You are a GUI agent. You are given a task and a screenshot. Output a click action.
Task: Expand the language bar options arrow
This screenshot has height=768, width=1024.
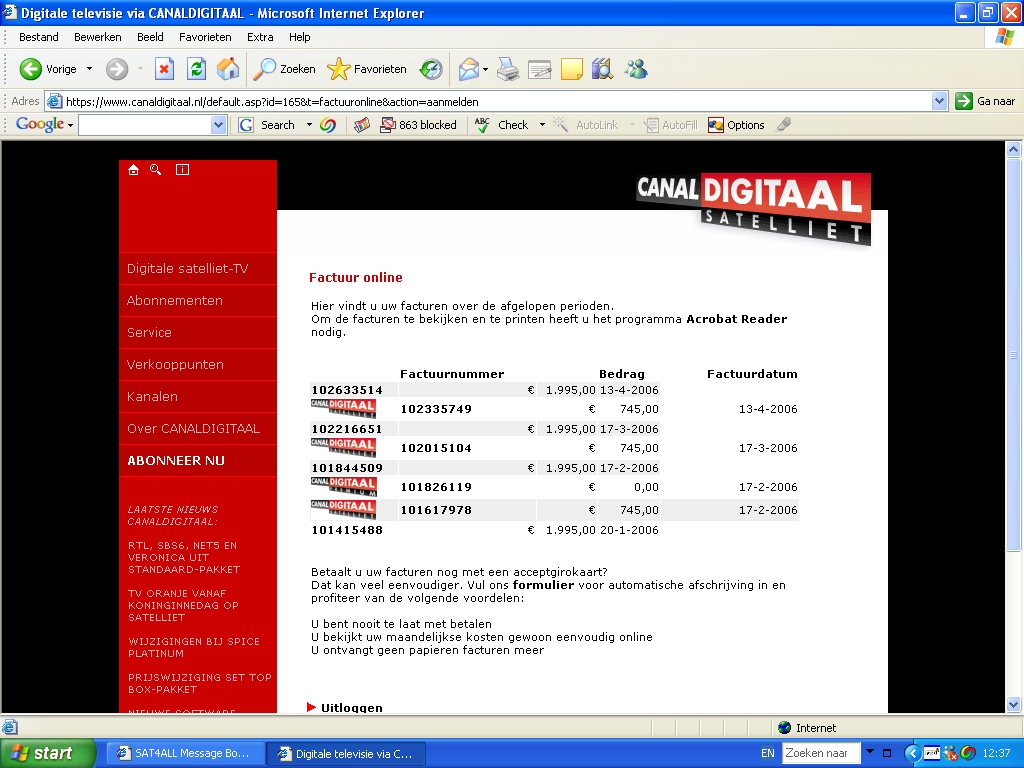[870, 751]
